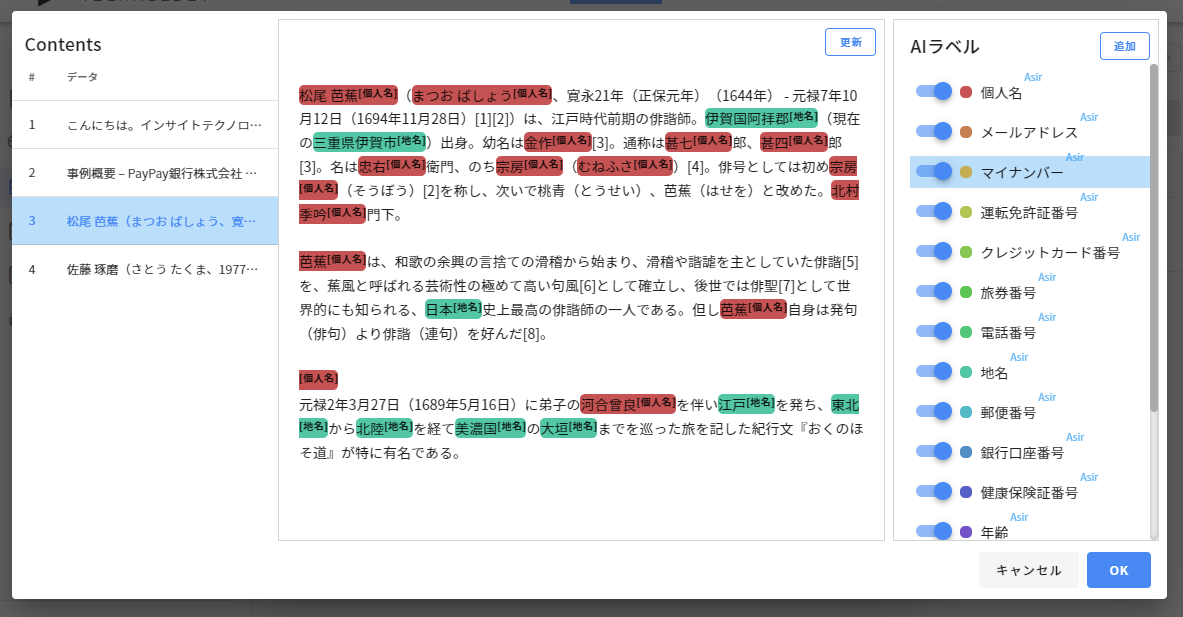Click the orange color dot for メールアドレス
The image size is (1183, 617).
966,132
